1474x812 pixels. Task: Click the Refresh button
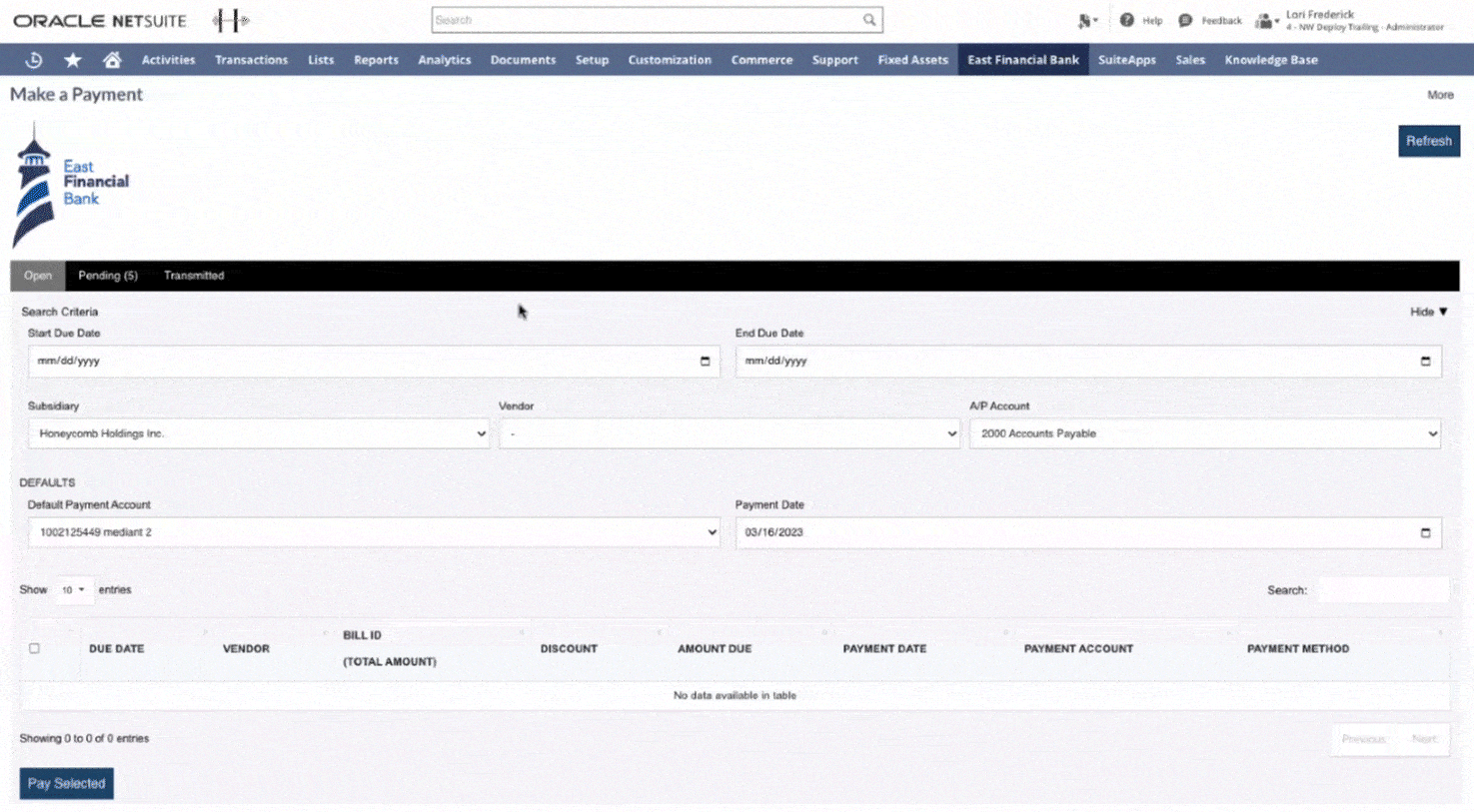coord(1429,141)
